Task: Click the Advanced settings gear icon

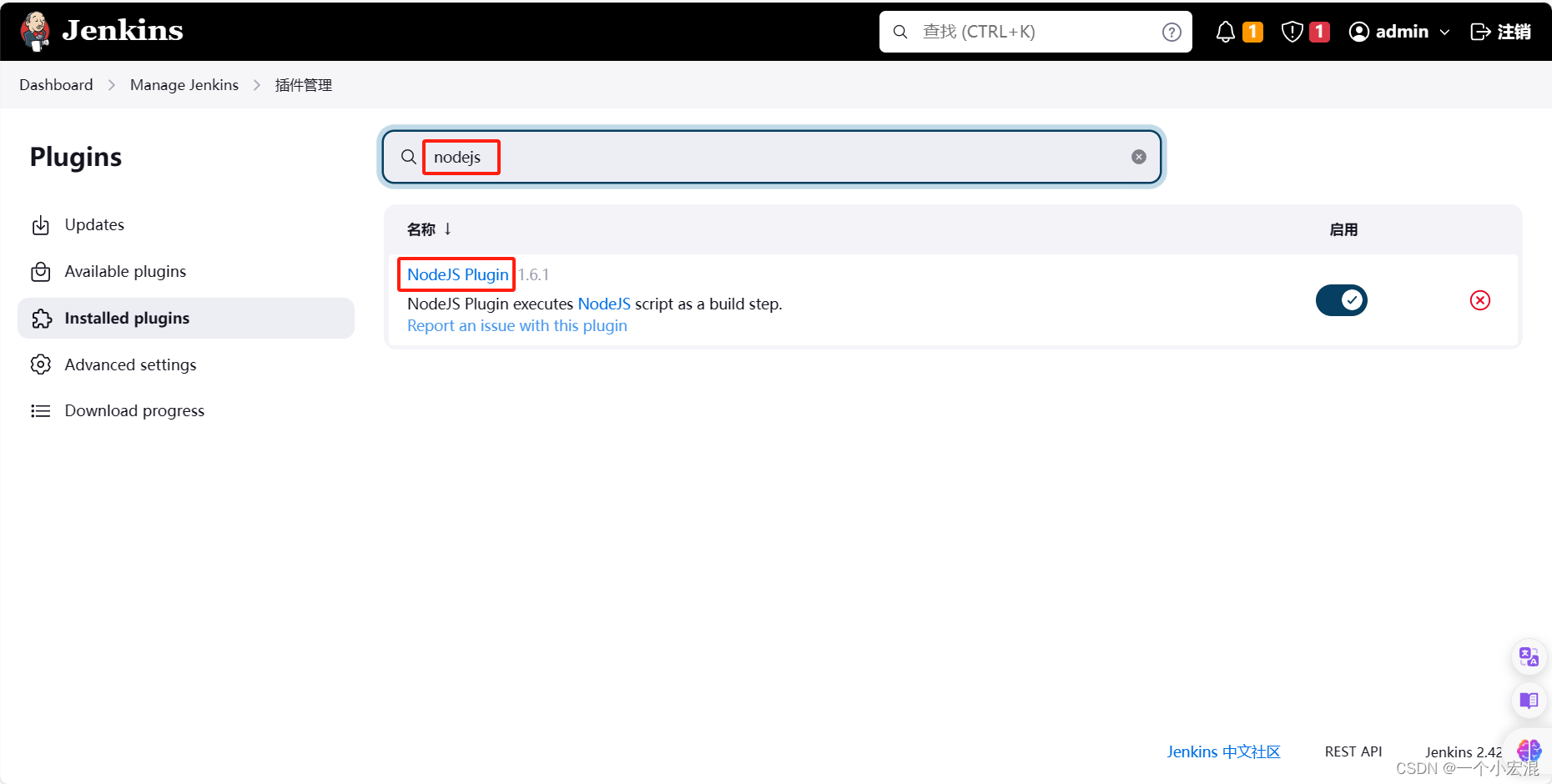Action: tap(41, 364)
